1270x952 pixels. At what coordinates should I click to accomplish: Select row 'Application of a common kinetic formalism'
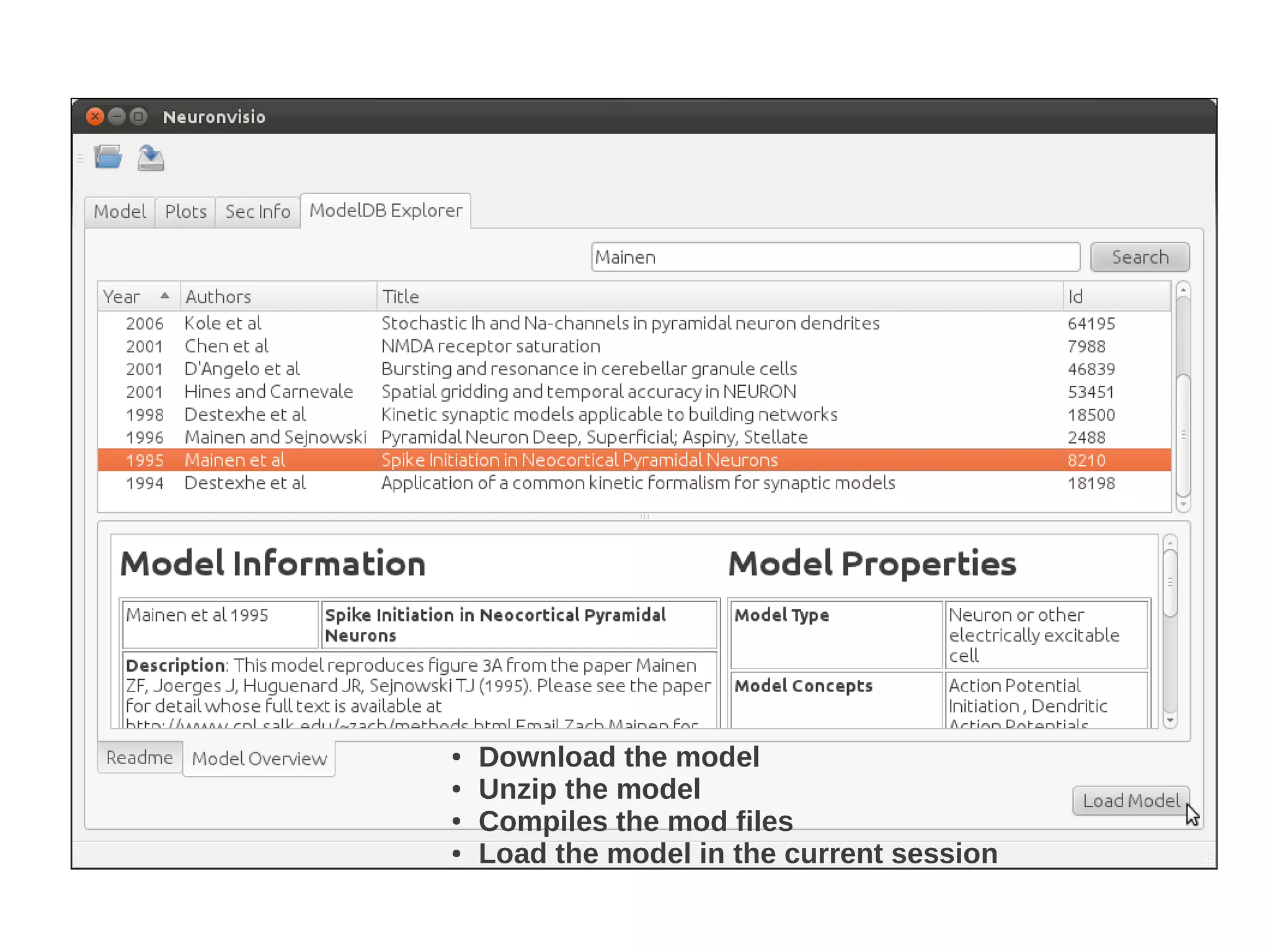(634, 483)
